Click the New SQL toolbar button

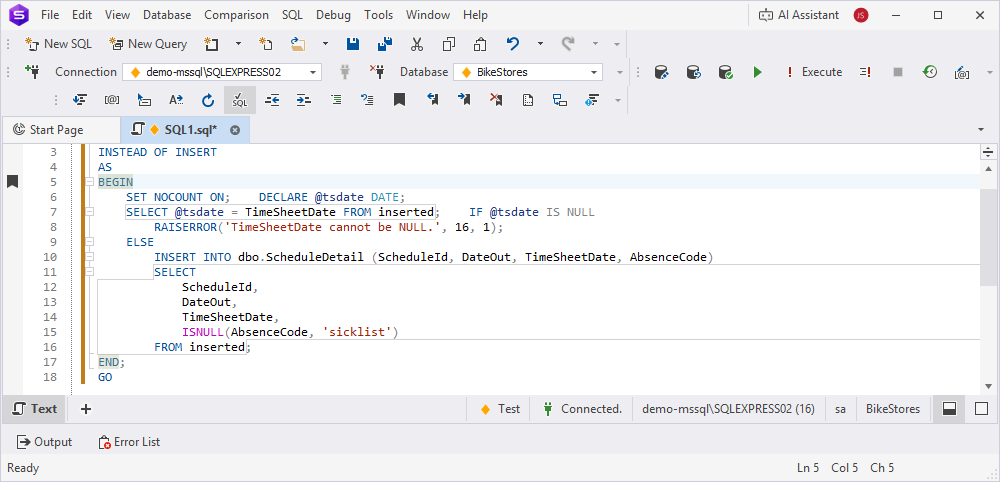click(x=58, y=44)
